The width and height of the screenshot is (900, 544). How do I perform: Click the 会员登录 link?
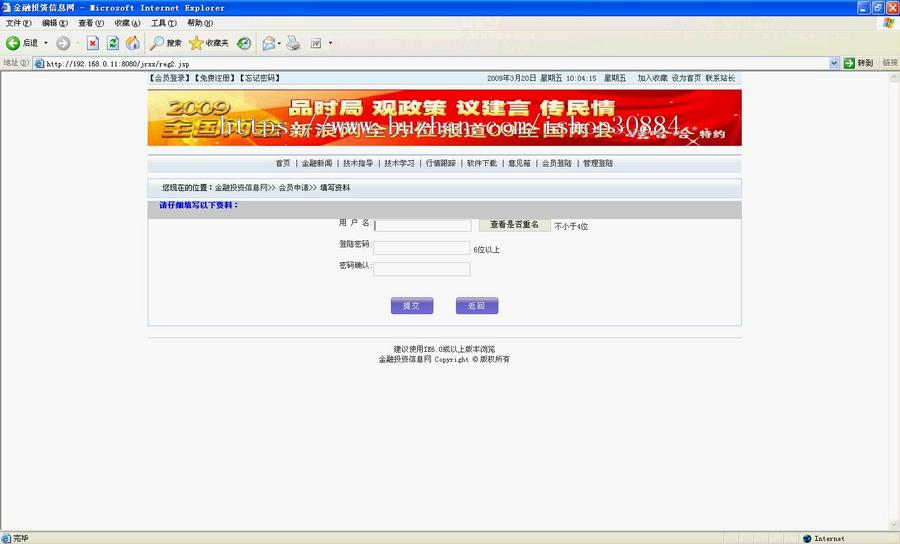pyautogui.click(x=170, y=78)
